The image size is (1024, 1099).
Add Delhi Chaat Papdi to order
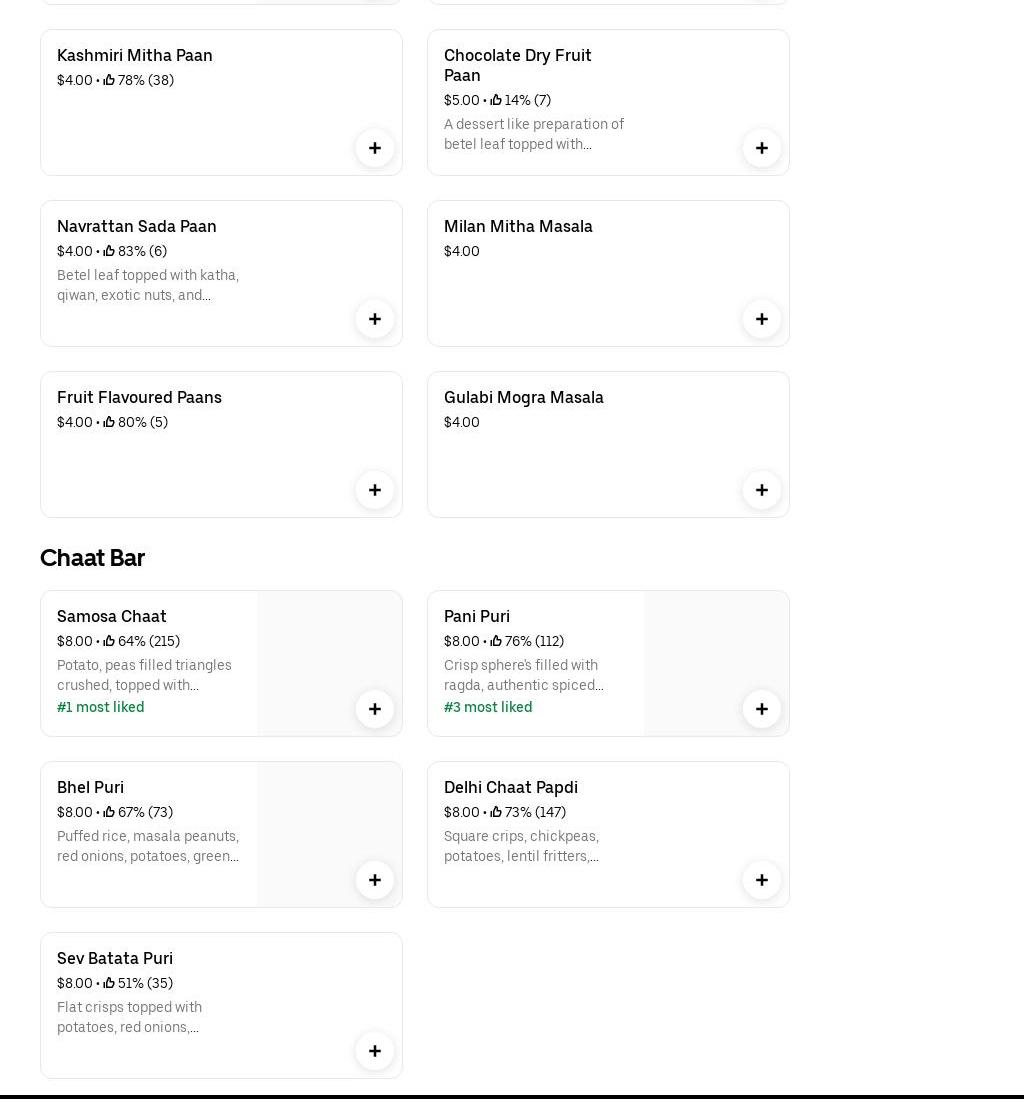pos(761,880)
